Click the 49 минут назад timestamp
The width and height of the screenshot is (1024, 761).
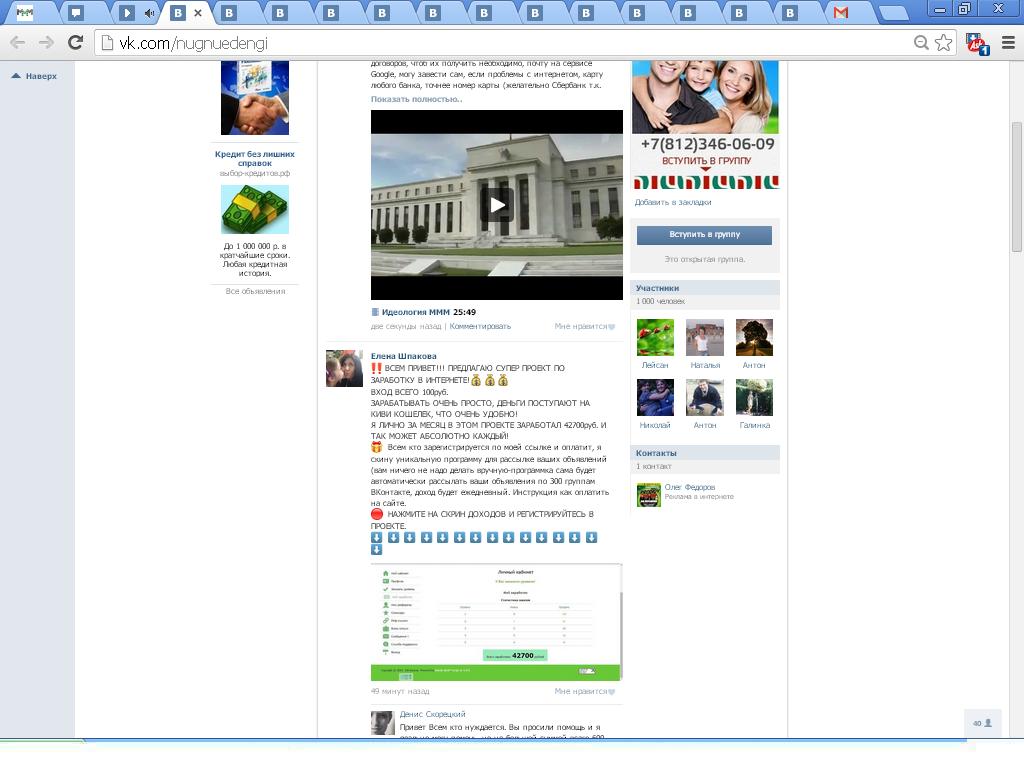[x=400, y=691]
